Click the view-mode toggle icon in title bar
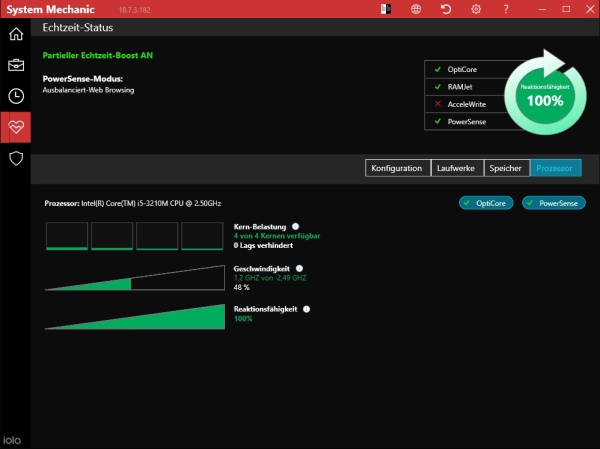 tap(386, 9)
